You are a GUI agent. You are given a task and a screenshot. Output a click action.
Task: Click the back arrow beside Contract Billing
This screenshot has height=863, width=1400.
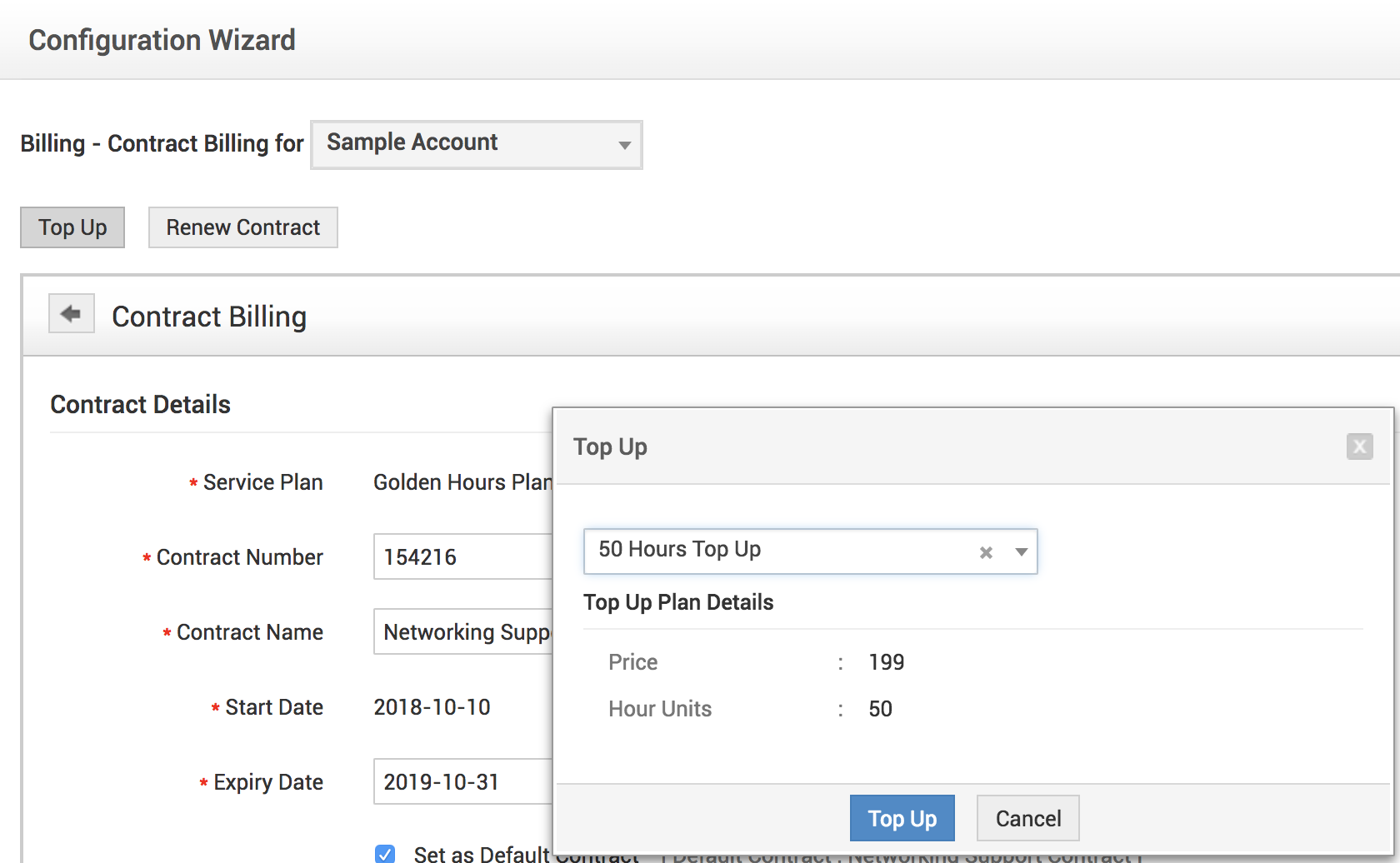click(71, 314)
